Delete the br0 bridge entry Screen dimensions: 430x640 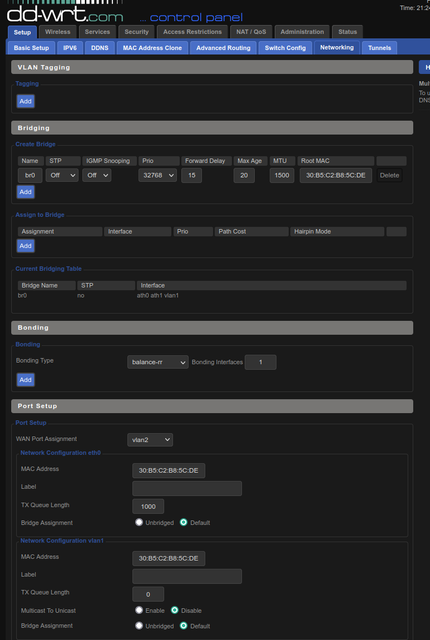coord(390,175)
